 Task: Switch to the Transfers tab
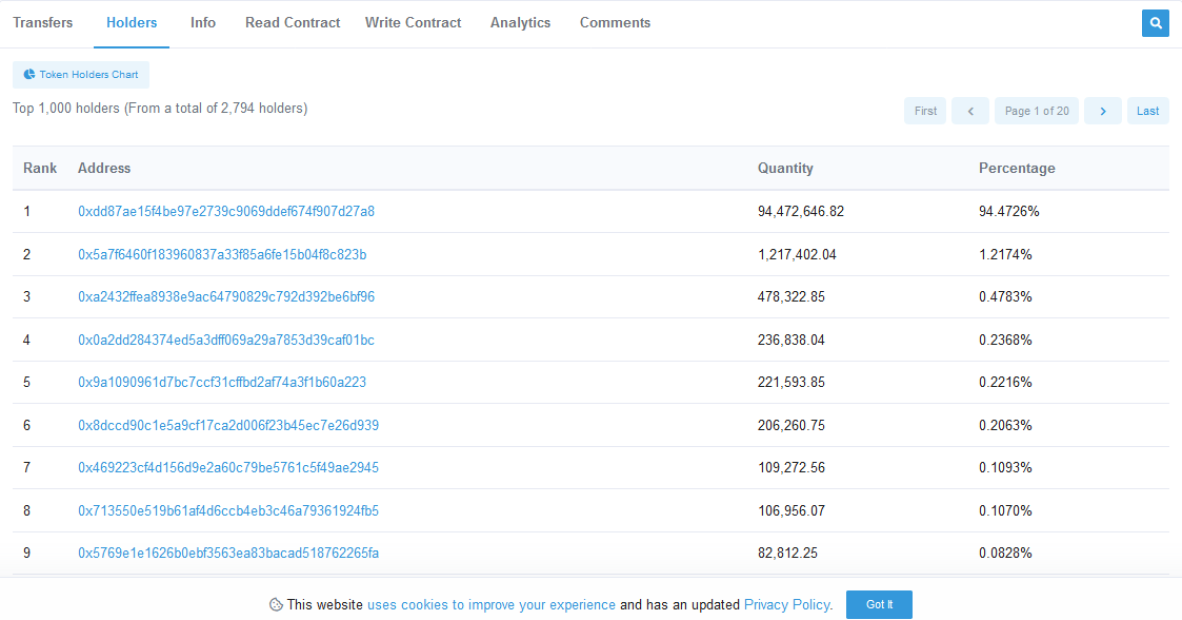pos(43,23)
